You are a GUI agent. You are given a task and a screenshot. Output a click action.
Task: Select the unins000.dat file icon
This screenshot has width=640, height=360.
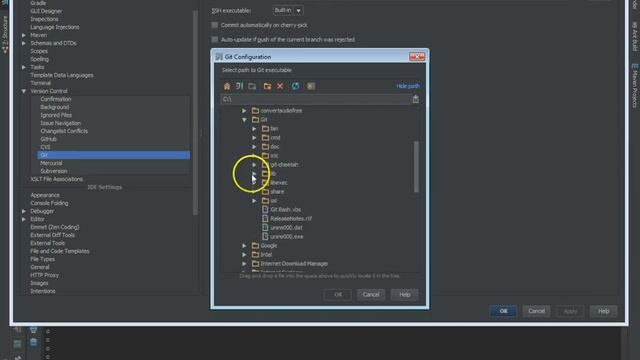265,227
